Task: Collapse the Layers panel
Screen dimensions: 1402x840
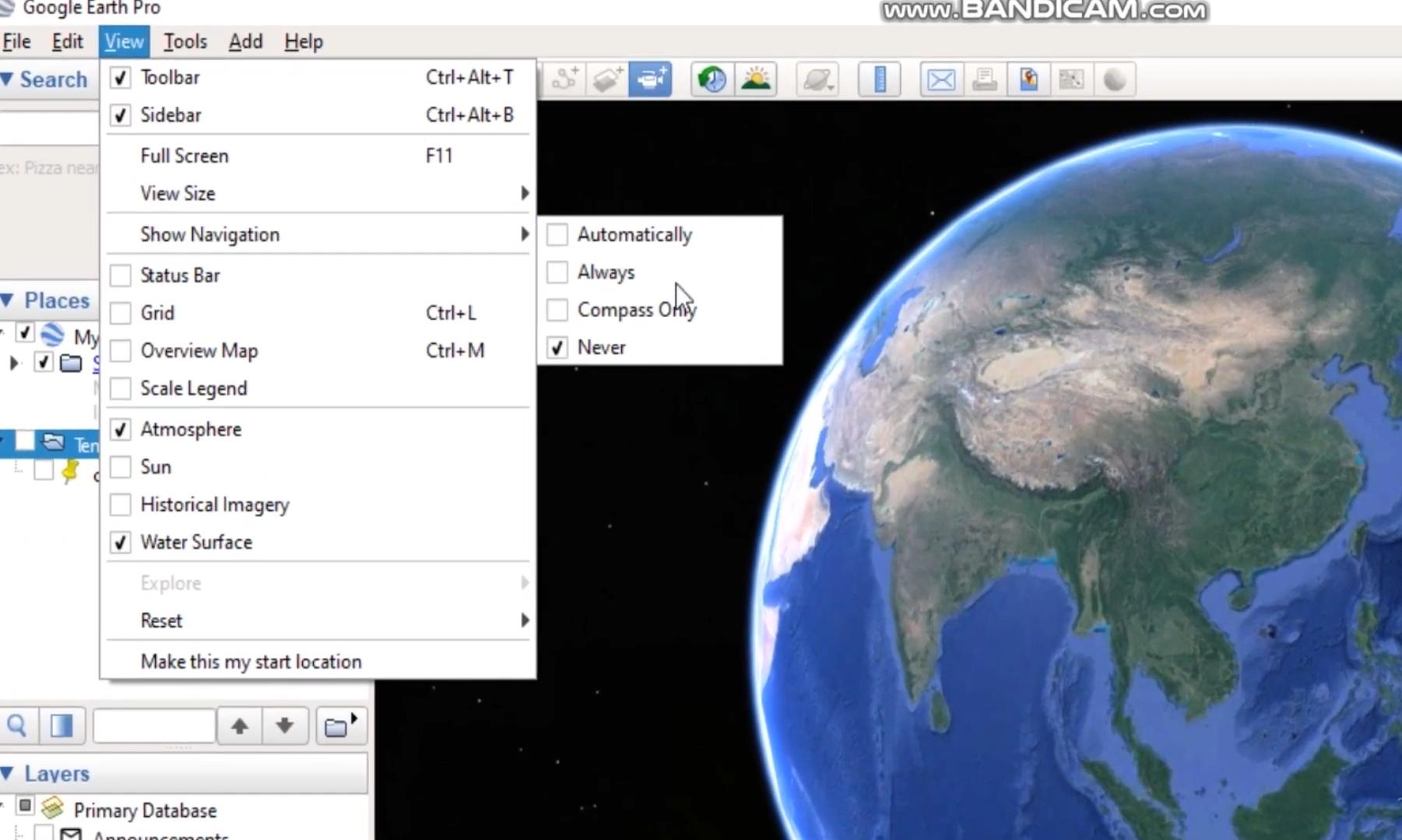Action: click(8, 774)
